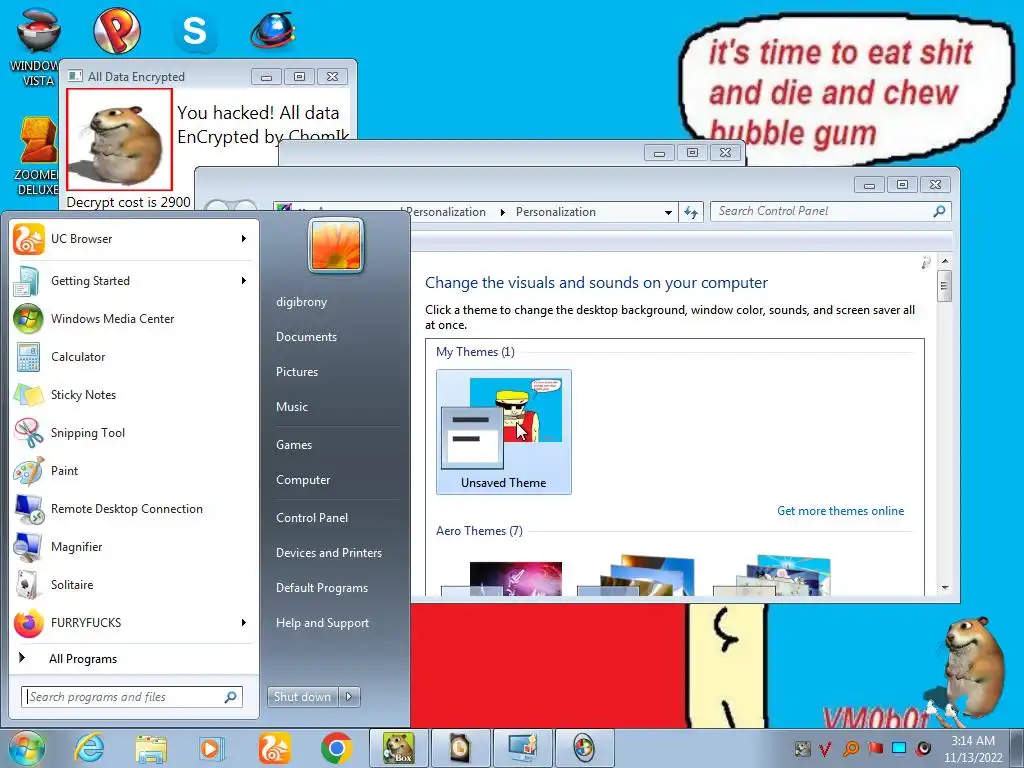Open Documents from the Start menu
The image size is (1024, 768).
[x=306, y=337]
